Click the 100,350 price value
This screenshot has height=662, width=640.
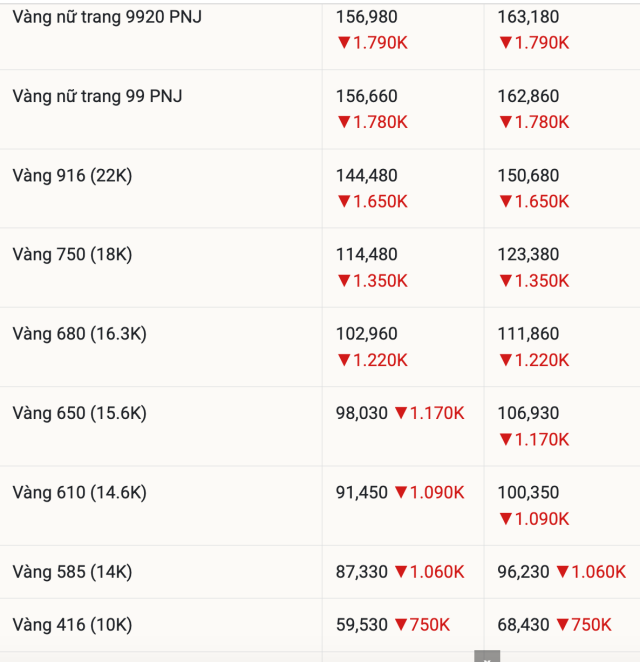coord(529,492)
